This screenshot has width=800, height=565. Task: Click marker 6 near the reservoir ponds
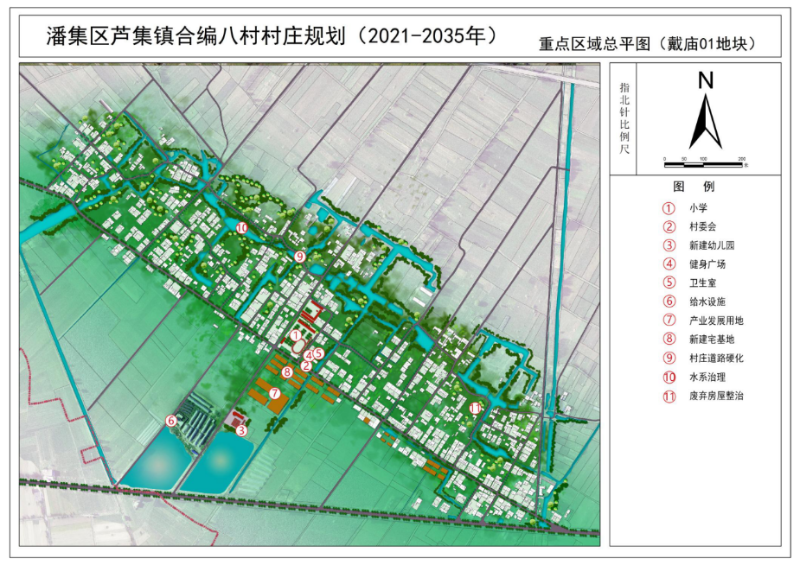(x=171, y=421)
